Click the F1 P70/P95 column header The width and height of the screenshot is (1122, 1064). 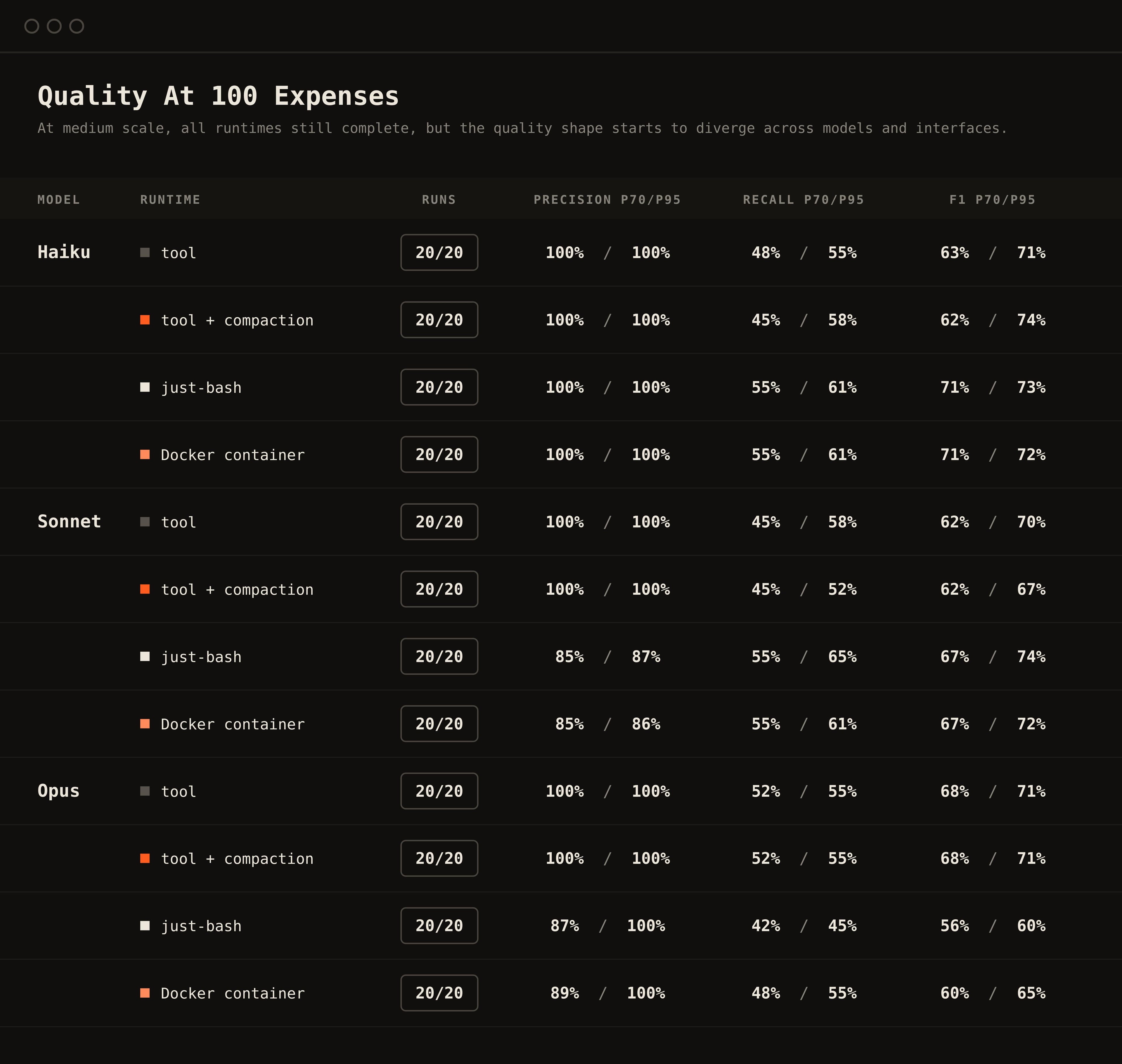pyautogui.click(x=993, y=200)
